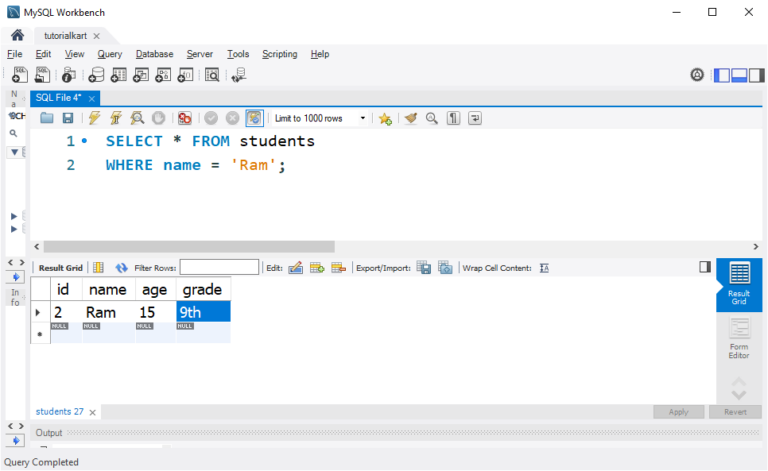
Task: Open the Scripting menu
Action: [280, 54]
